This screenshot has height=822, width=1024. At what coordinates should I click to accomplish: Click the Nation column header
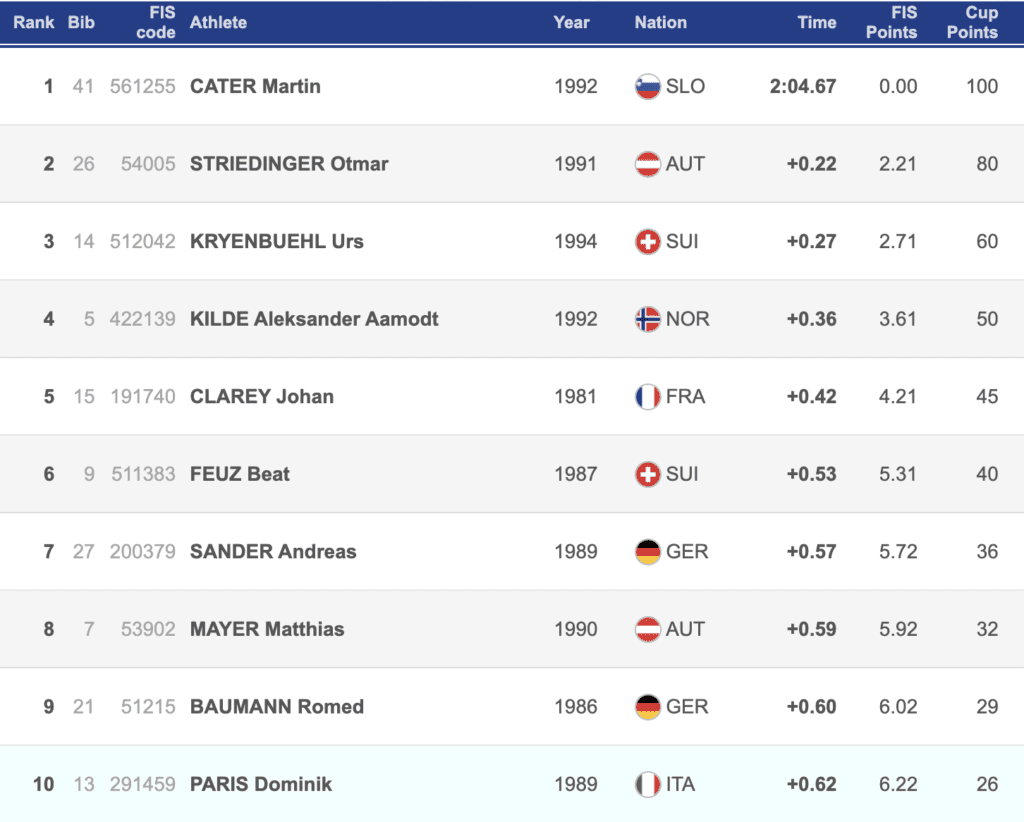tap(660, 22)
